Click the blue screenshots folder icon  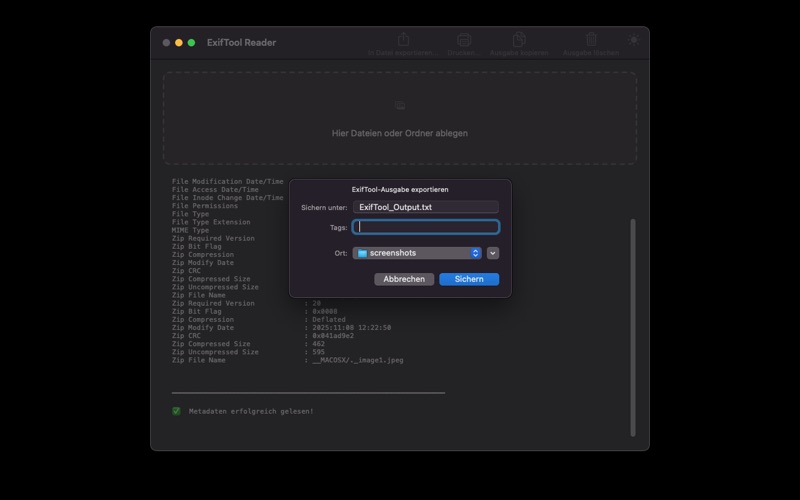(x=362, y=253)
